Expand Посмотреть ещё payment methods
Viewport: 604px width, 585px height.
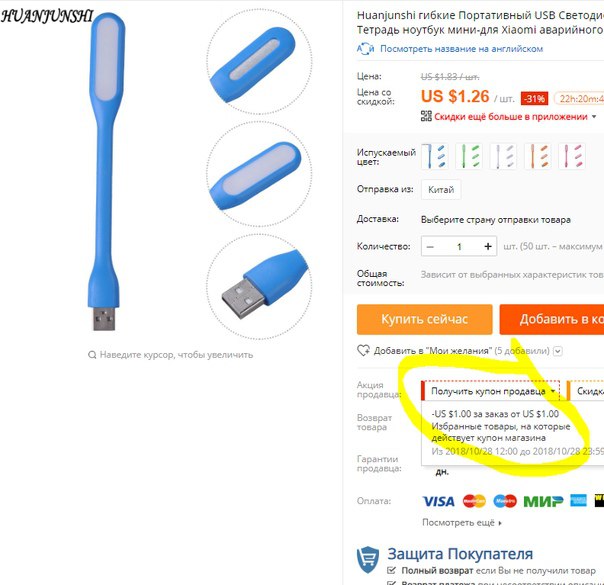(462, 523)
